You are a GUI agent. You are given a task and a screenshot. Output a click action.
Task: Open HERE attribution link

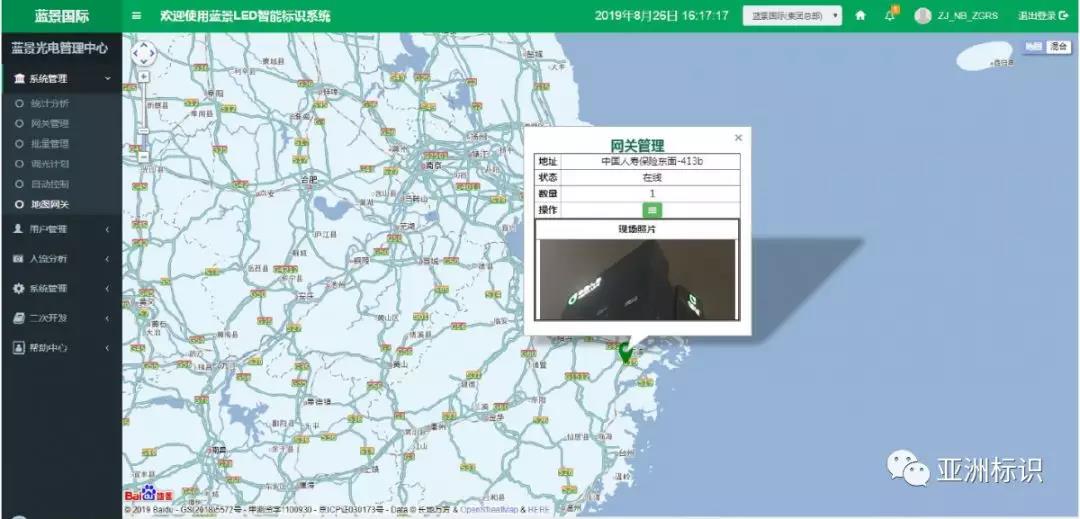pos(539,509)
